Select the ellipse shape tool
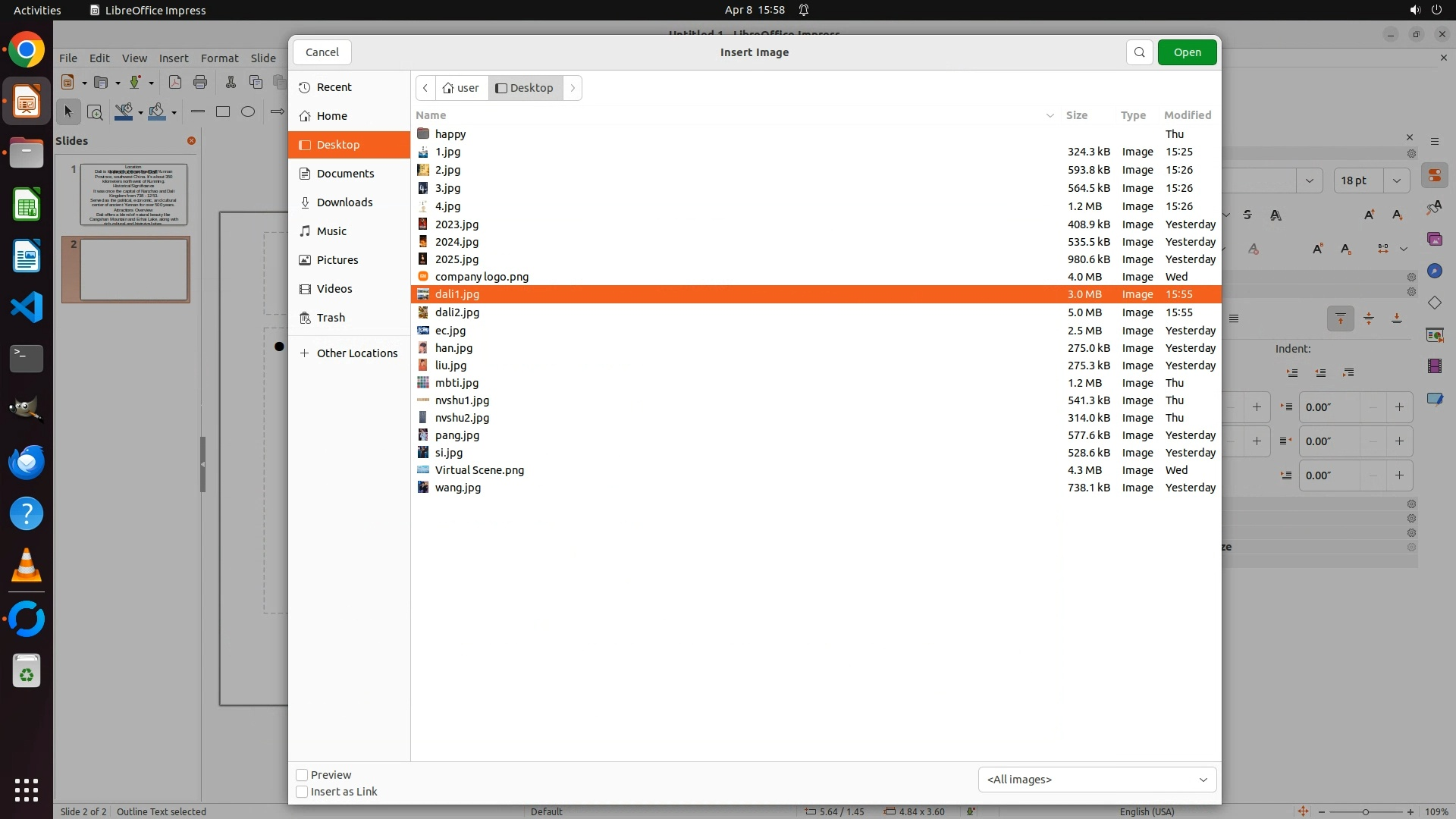Image resolution: width=1456 pixels, height=819 pixels. [248, 112]
